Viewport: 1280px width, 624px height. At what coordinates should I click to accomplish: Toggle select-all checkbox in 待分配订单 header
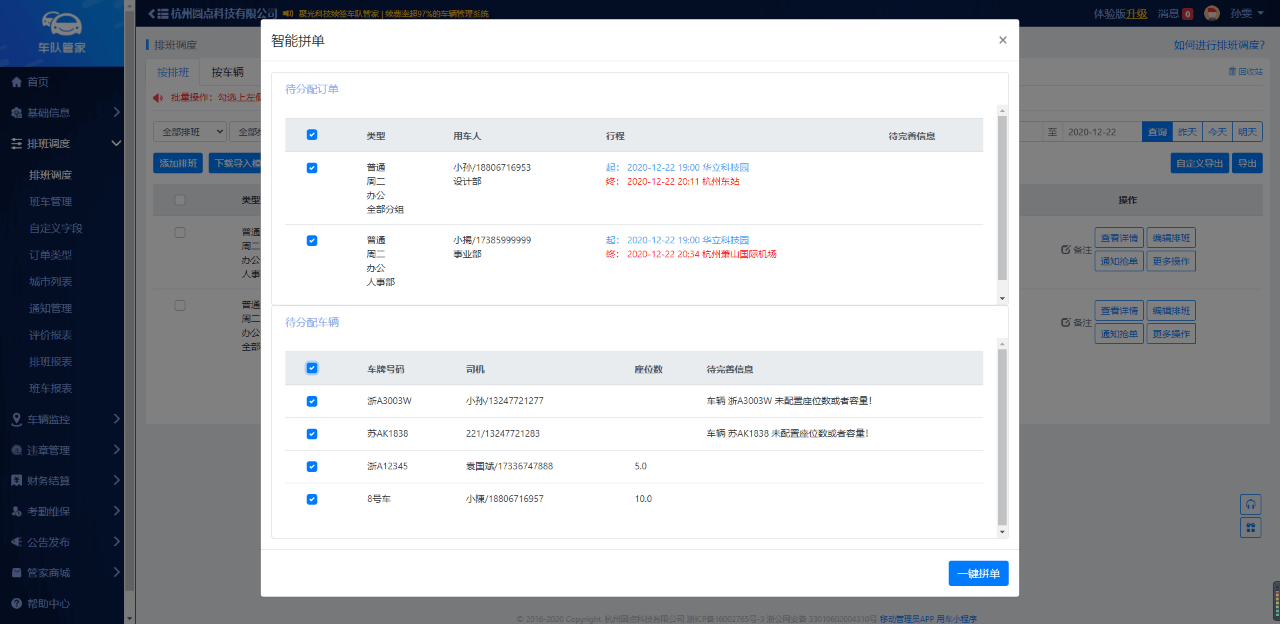click(312, 135)
